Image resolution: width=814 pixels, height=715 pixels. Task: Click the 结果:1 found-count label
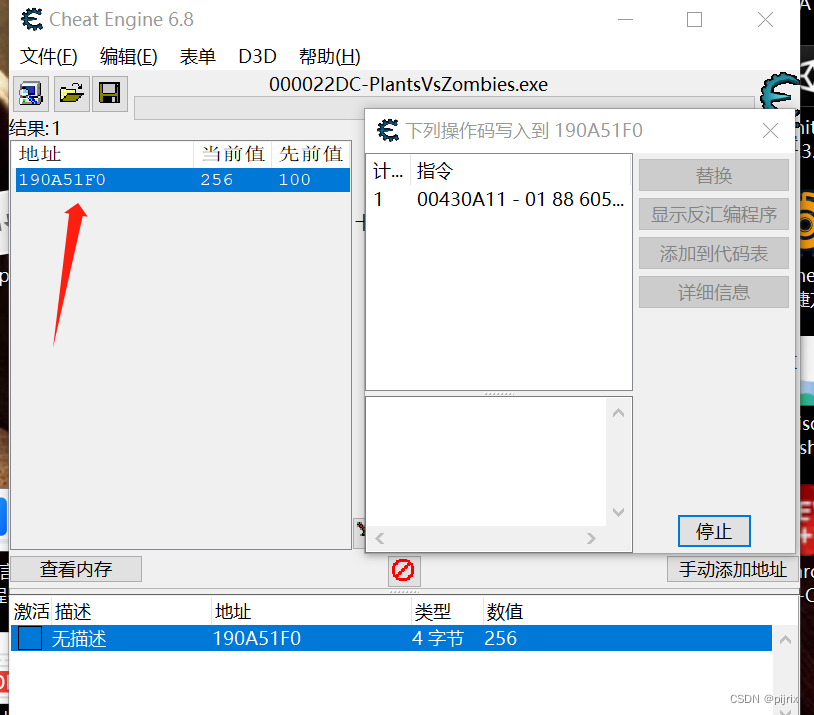pos(35,128)
